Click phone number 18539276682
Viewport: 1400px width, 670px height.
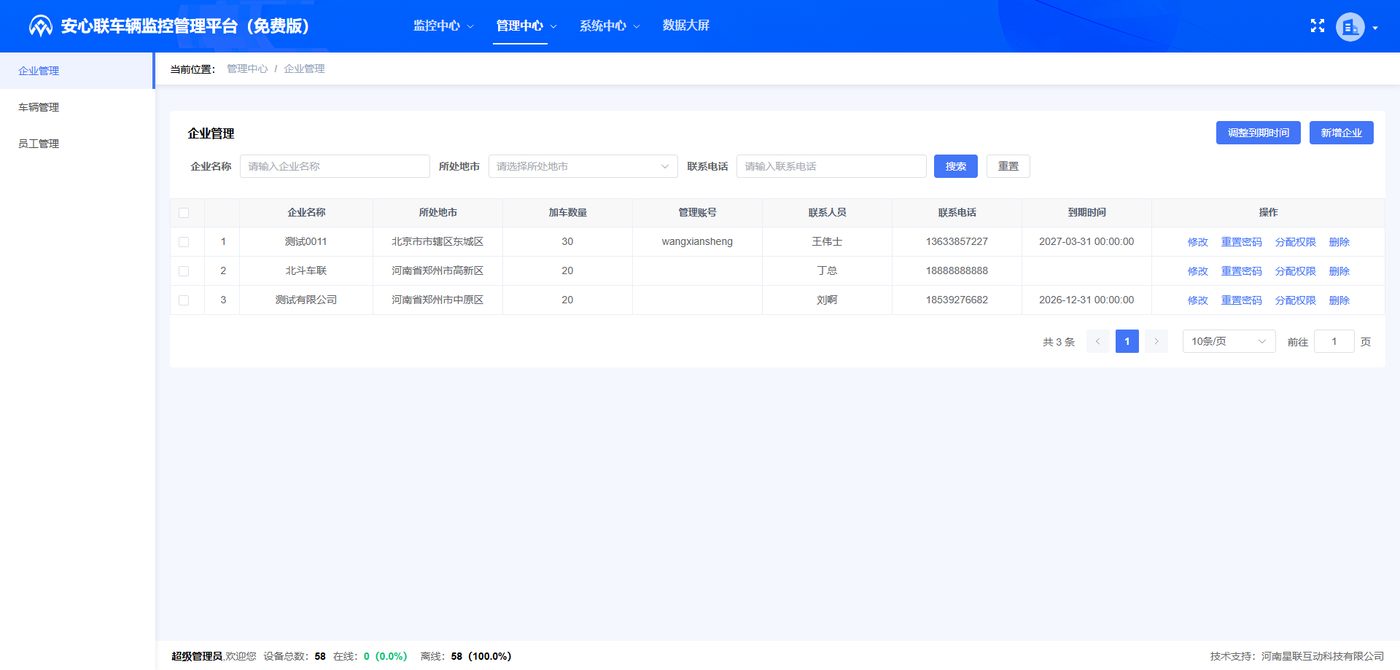(x=957, y=300)
